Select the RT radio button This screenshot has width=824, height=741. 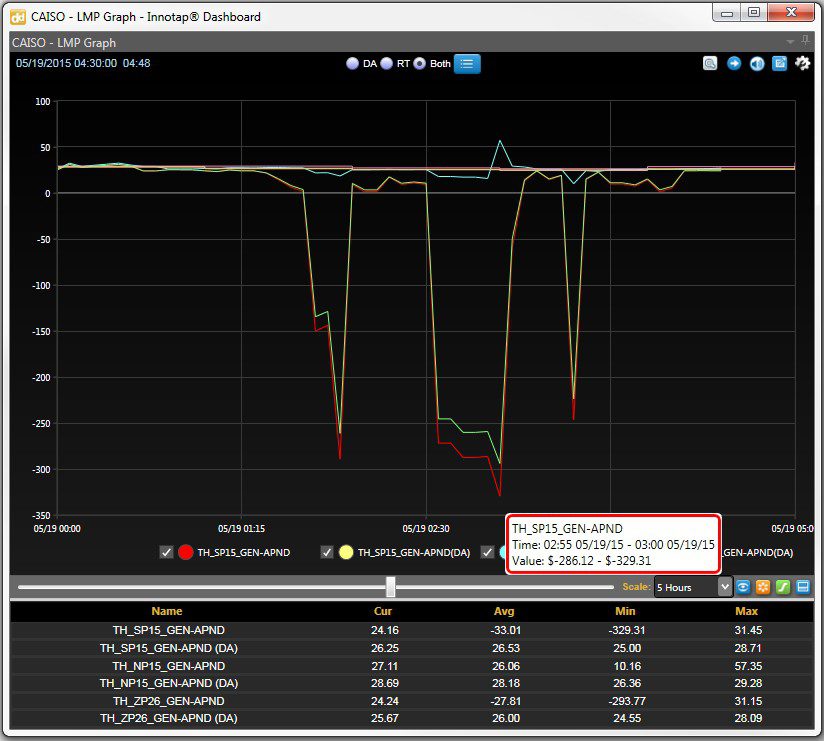[x=386, y=64]
